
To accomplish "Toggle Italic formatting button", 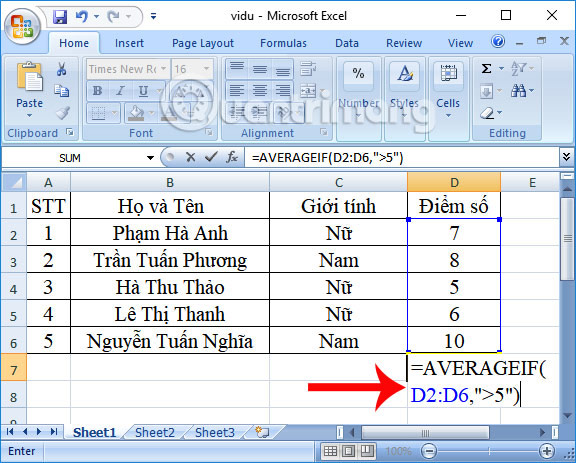I will pos(120,91).
